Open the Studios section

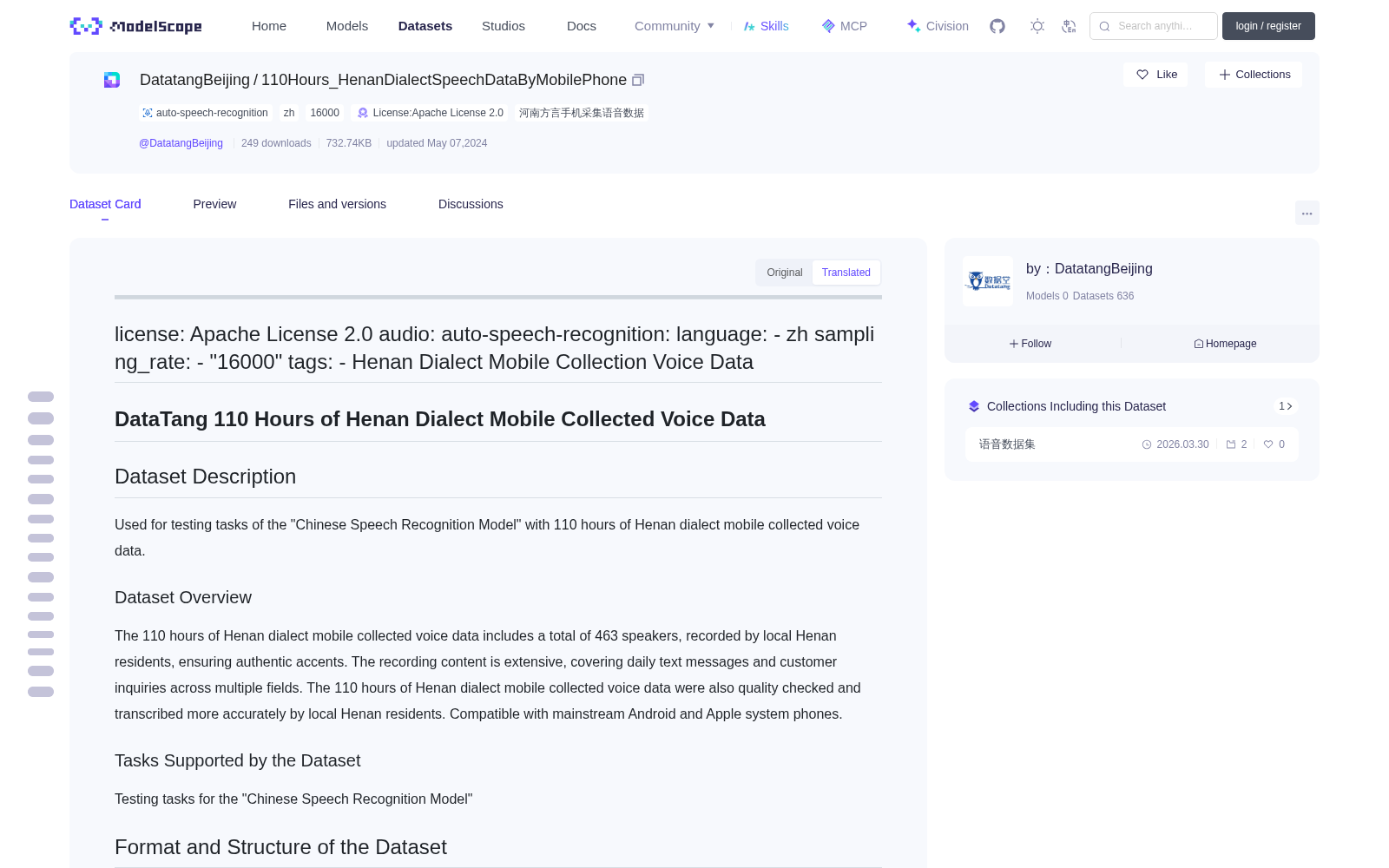point(504,26)
